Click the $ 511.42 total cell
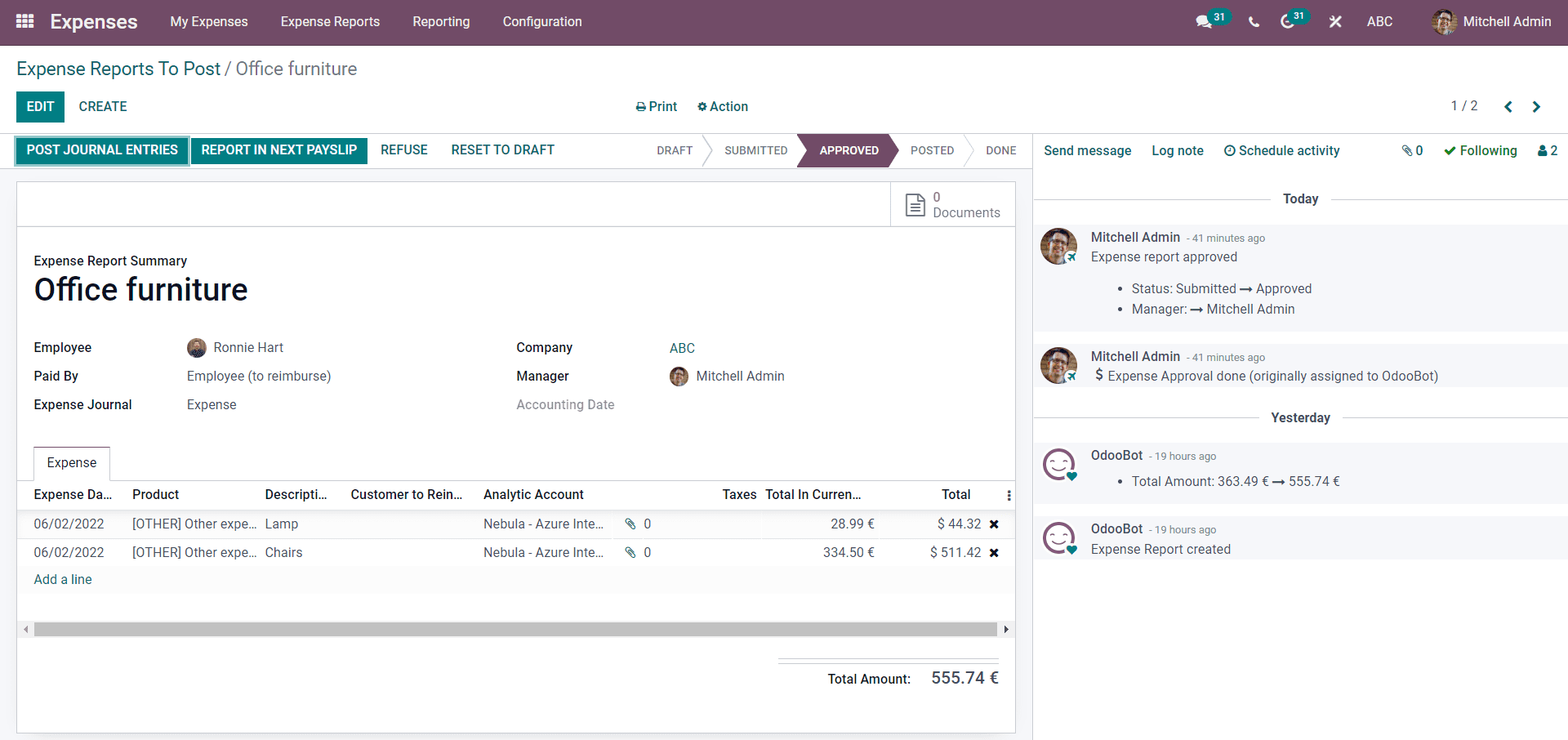This screenshot has height=740, width=1568. tap(955, 553)
